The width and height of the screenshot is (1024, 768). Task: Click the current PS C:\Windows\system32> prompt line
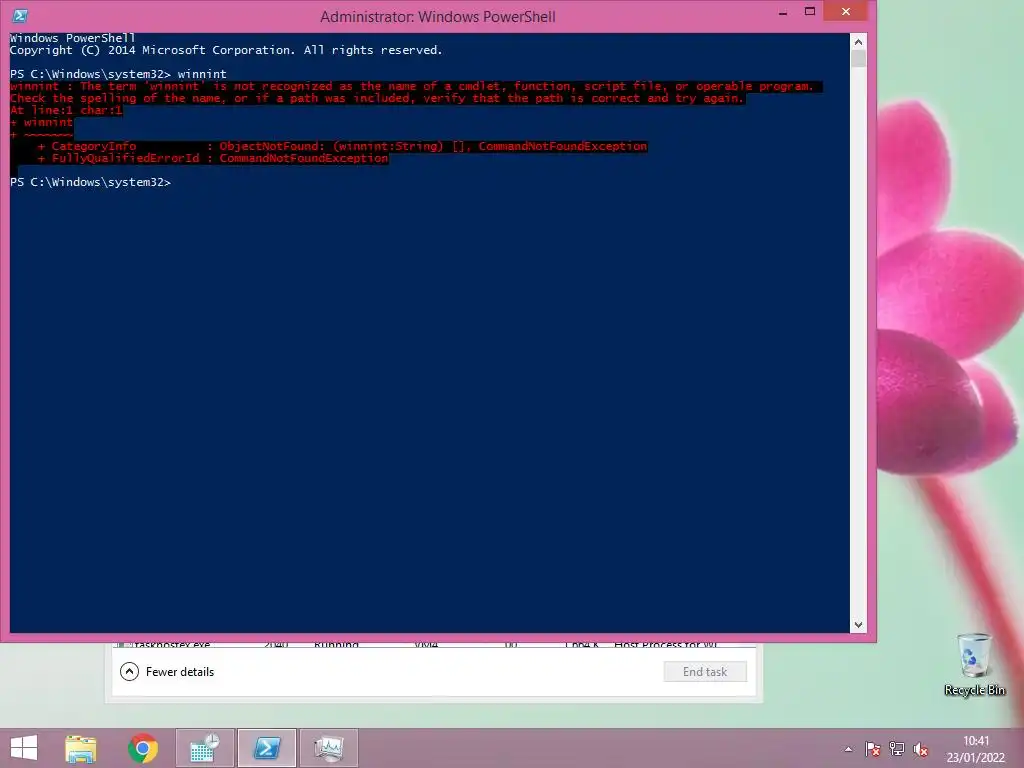pos(91,182)
